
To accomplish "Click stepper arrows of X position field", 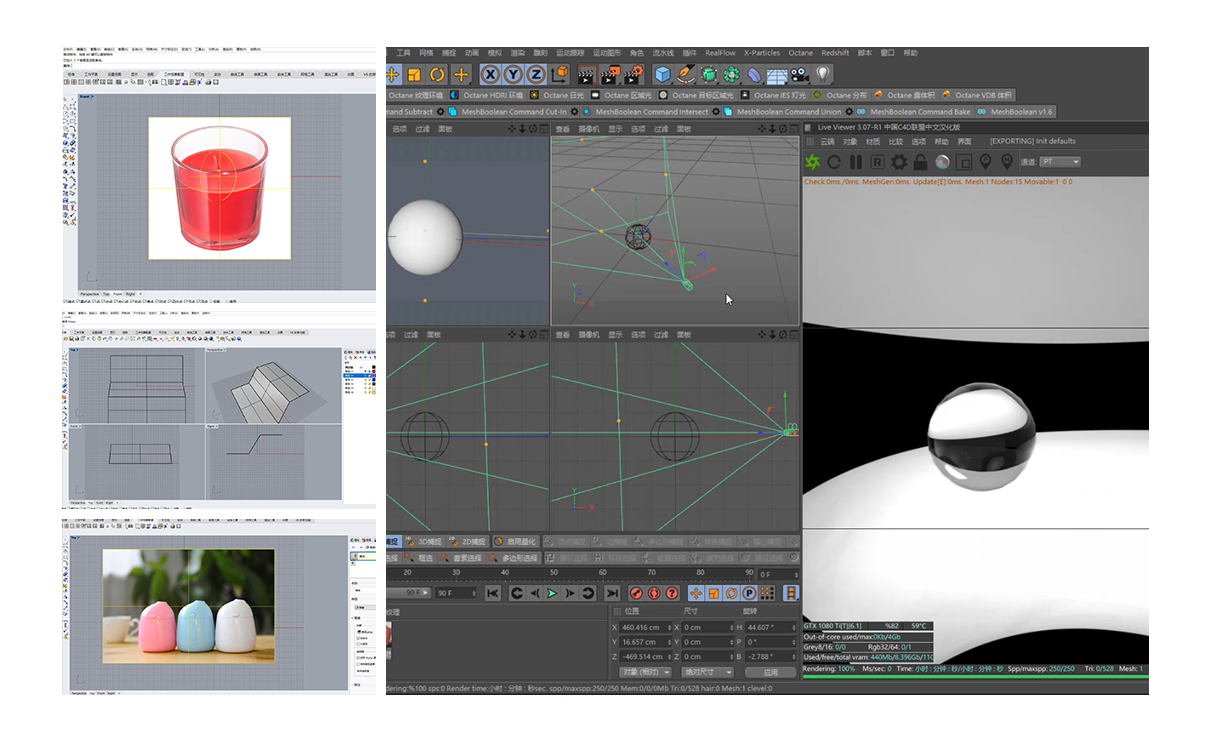I will pyautogui.click(x=669, y=627).
